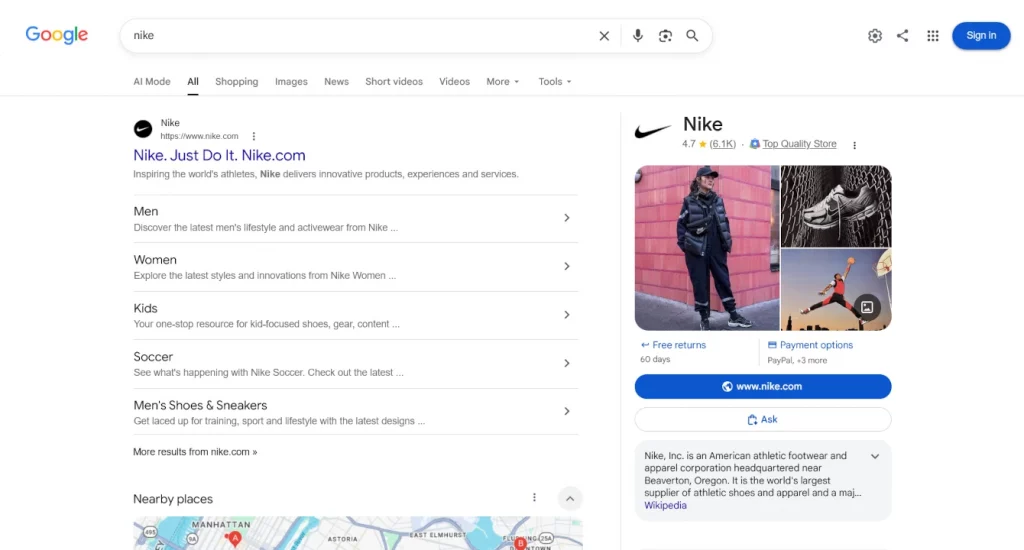
Task: Click the share icon in header
Action: [x=903, y=36]
